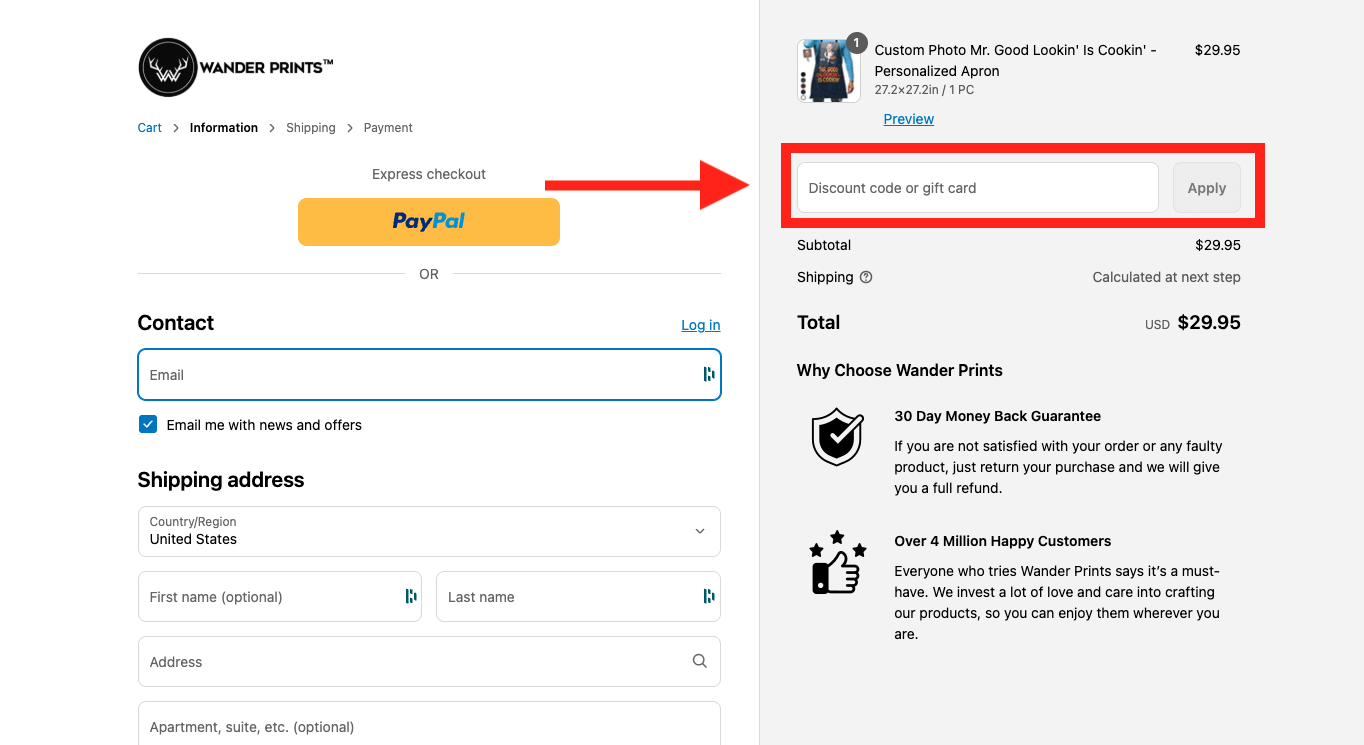The height and width of the screenshot is (745, 1364).
Task: Click the address field search magnifier icon
Action: (x=699, y=661)
